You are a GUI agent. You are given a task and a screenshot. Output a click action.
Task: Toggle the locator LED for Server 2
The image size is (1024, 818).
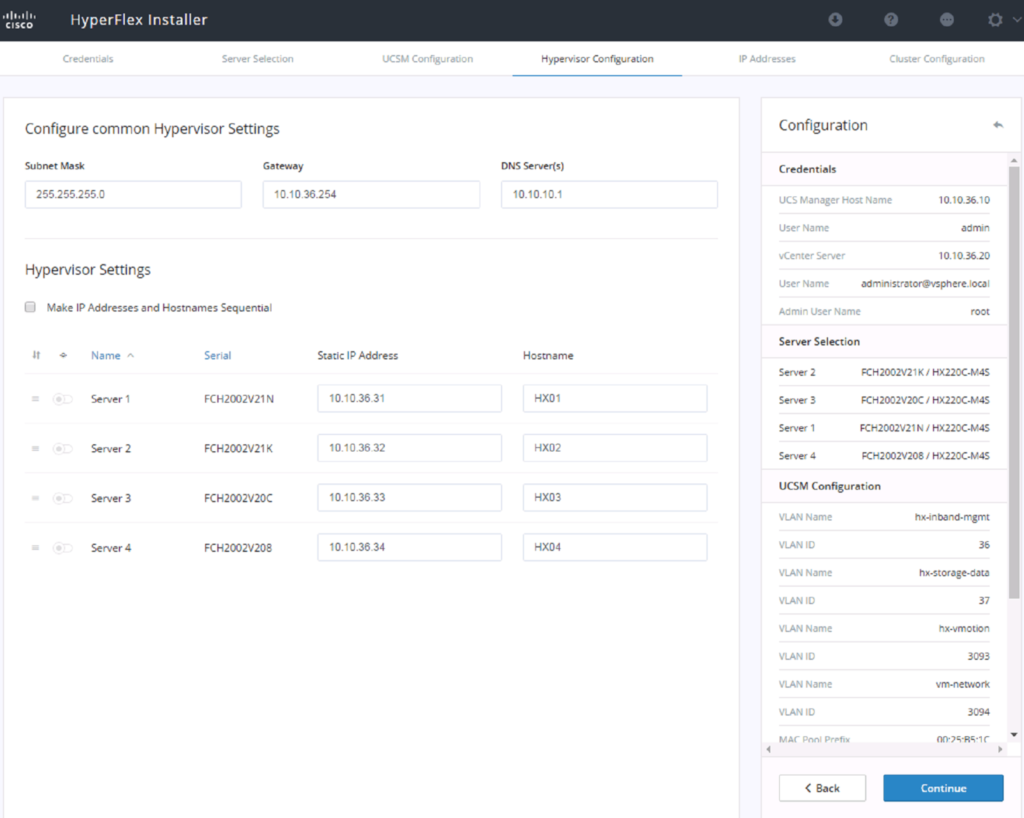63,448
